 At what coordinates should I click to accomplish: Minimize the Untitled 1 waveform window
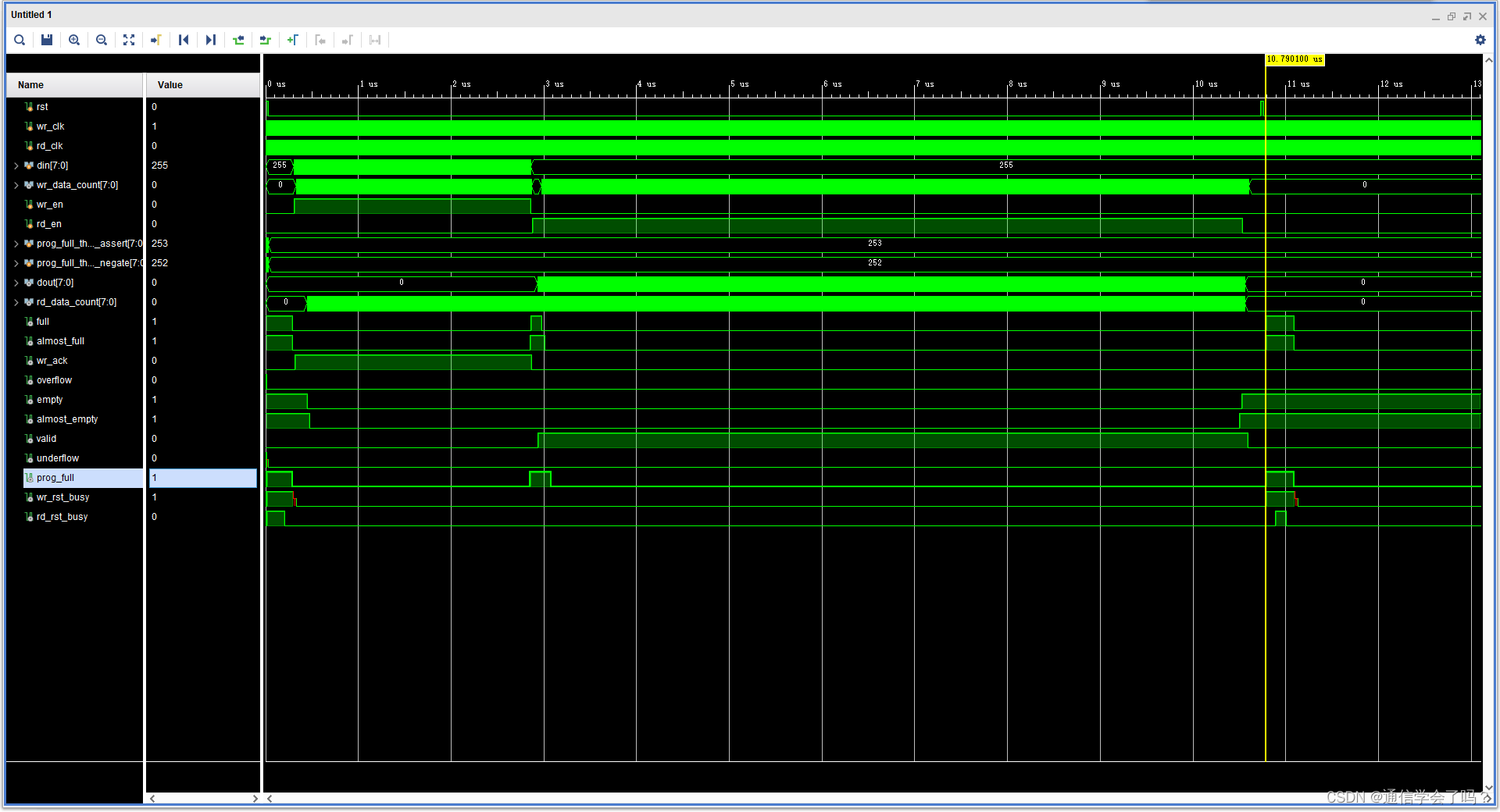[x=1436, y=16]
